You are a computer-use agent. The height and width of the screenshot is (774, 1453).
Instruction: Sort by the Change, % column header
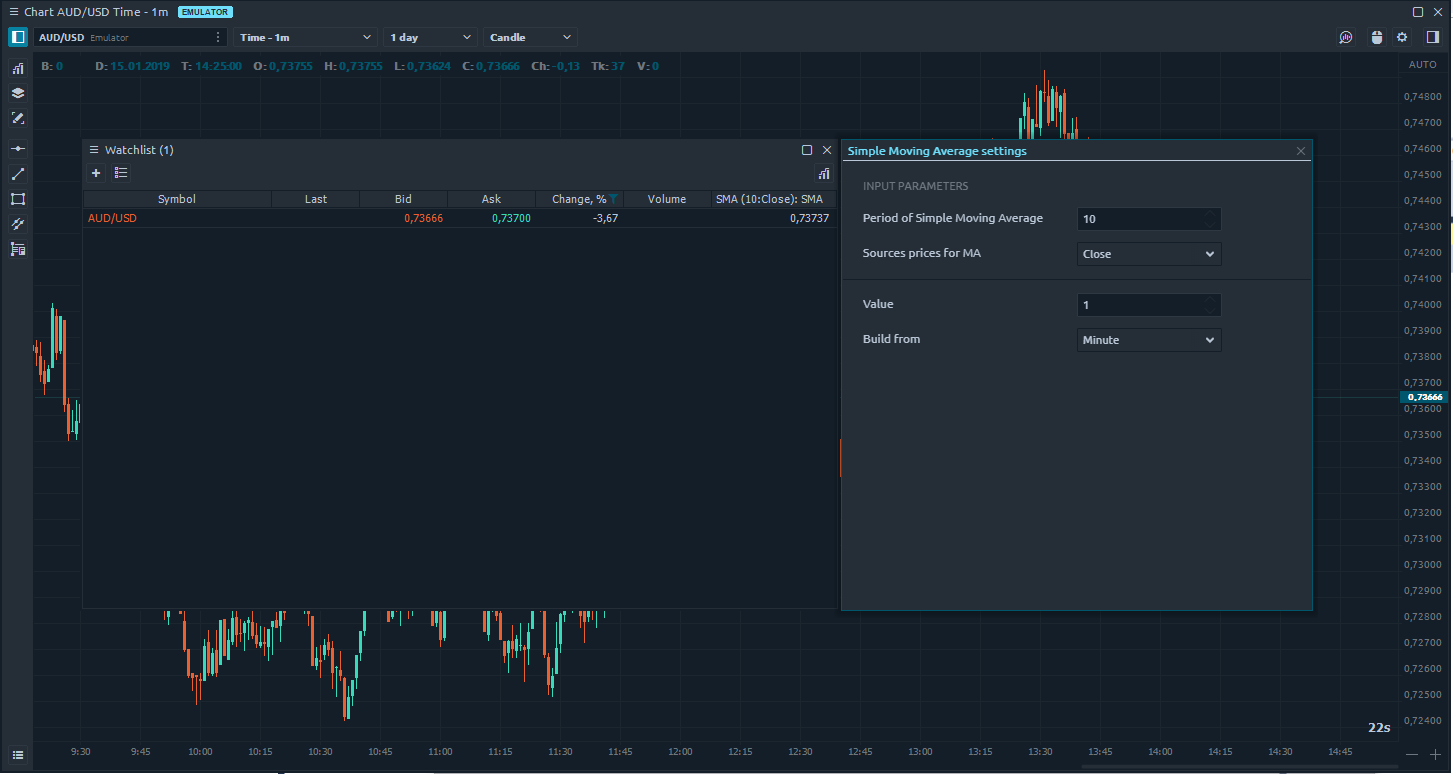pyautogui.click(x=578, y=199)
